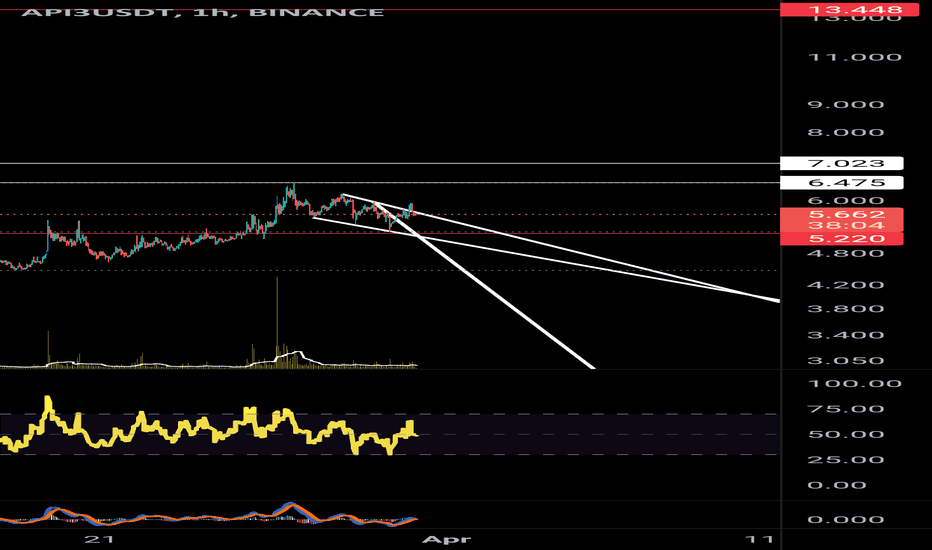
Task: Click the 11.000 price axis value
Action: click(x=855, y=57)
